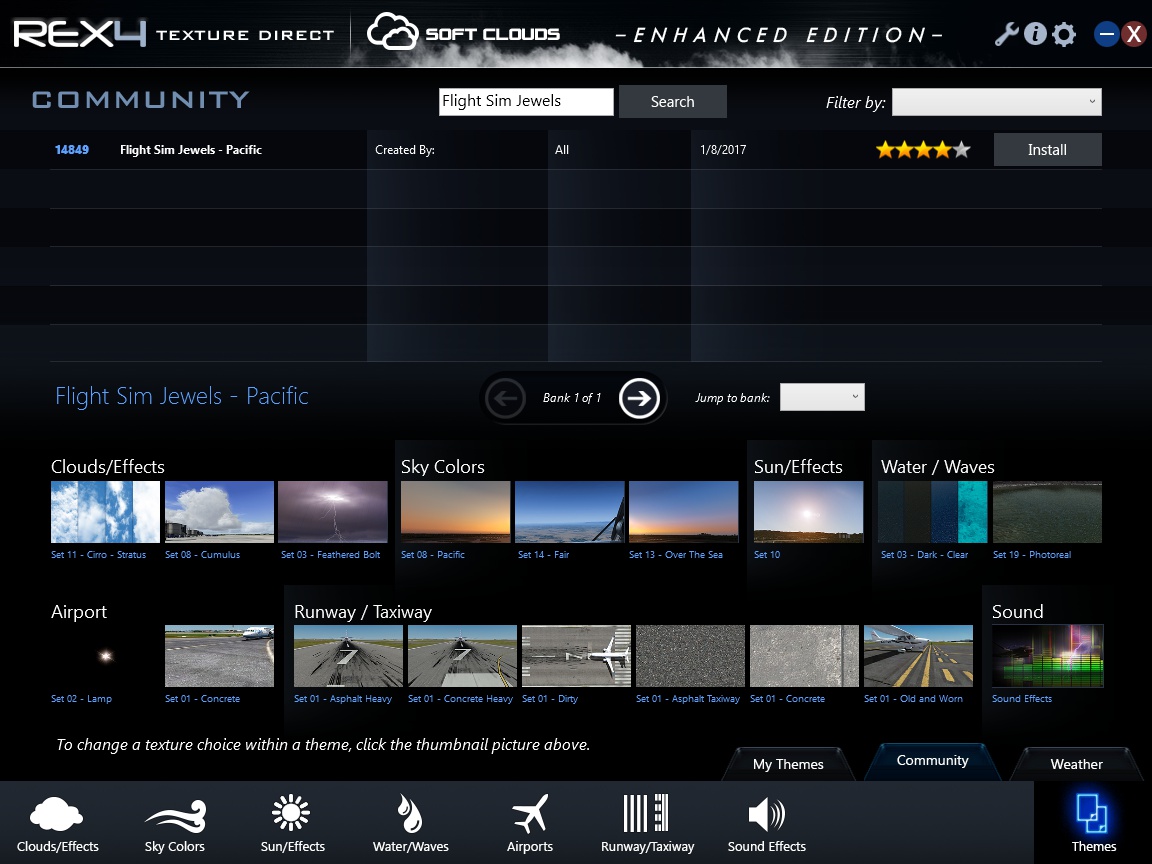Expand the Jump to bank dropdown
The height and width of the screenshot is (864, 1152).
click(x=822, y=397)
